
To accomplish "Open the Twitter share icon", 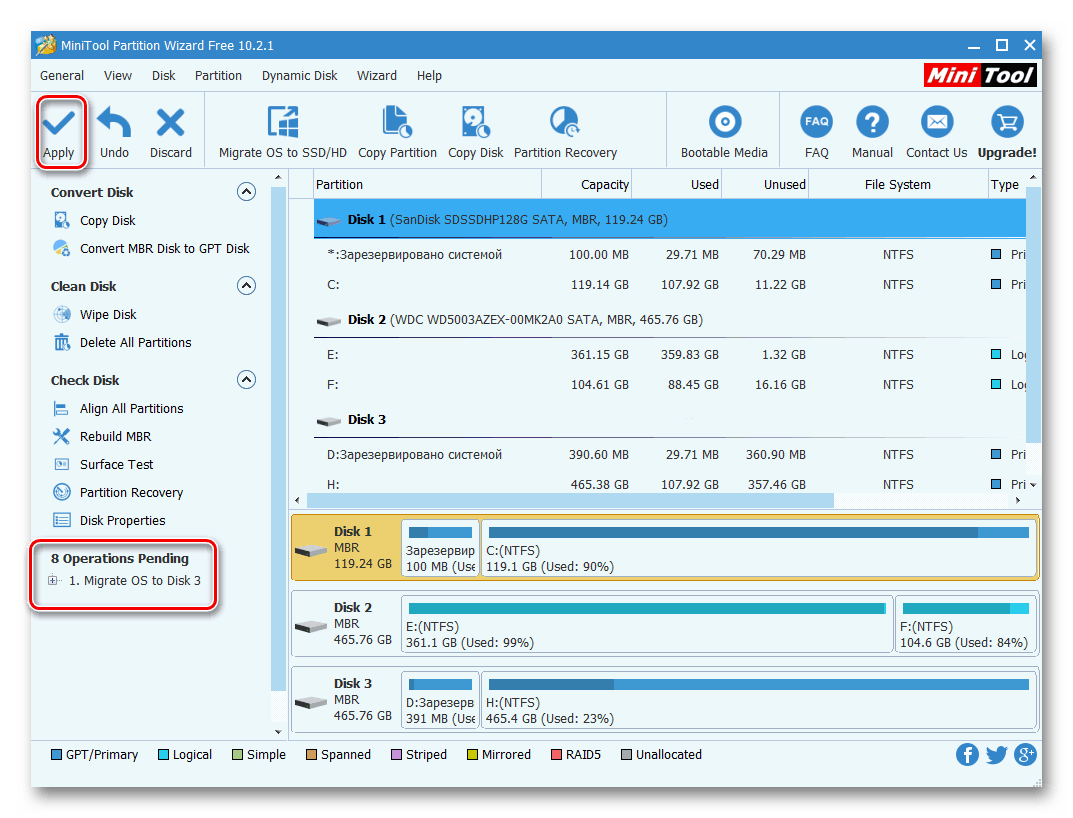I will pyautogui.click(x=996, y=754).
